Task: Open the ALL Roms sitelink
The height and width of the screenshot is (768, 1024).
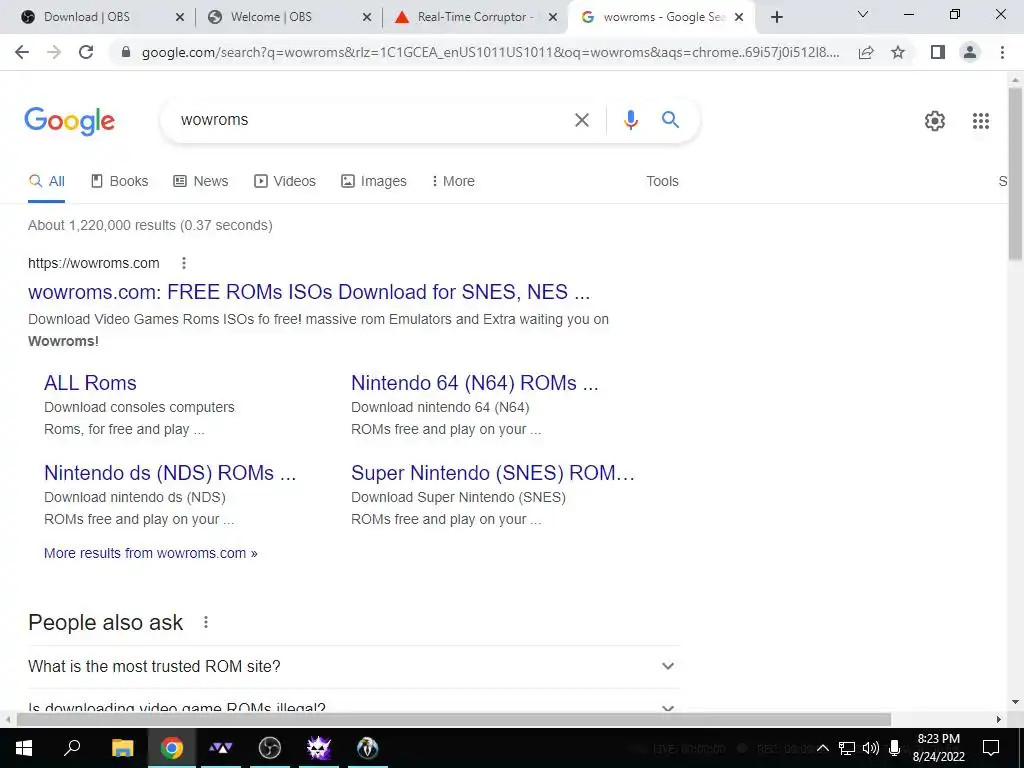Action: 90,383
